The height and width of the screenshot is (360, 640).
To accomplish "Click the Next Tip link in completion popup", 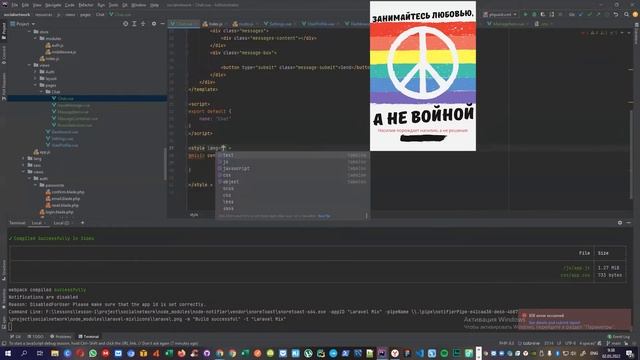I will [324, 216].
